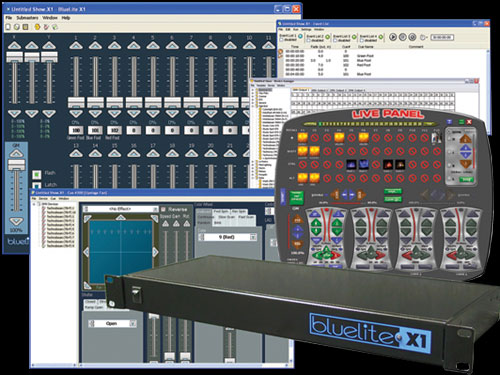500x375 pixels.
Task: Click the up arrow above submaster fader 5
Action: [153, 45]
